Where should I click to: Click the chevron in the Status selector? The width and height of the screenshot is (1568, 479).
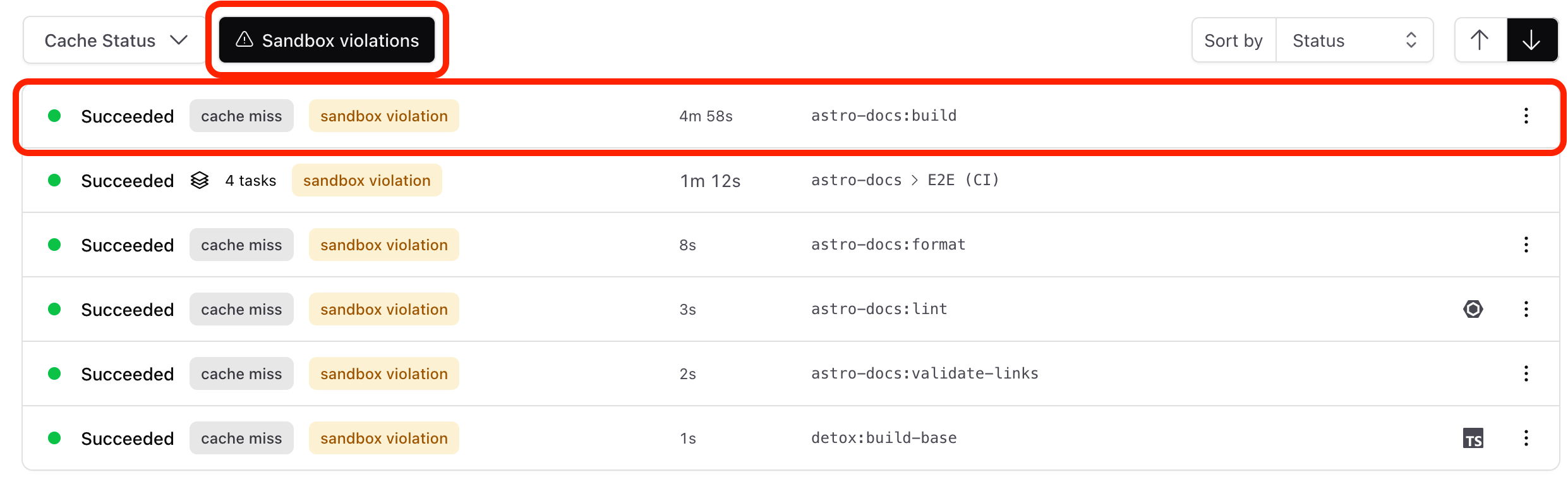[x=1411, y=40]
